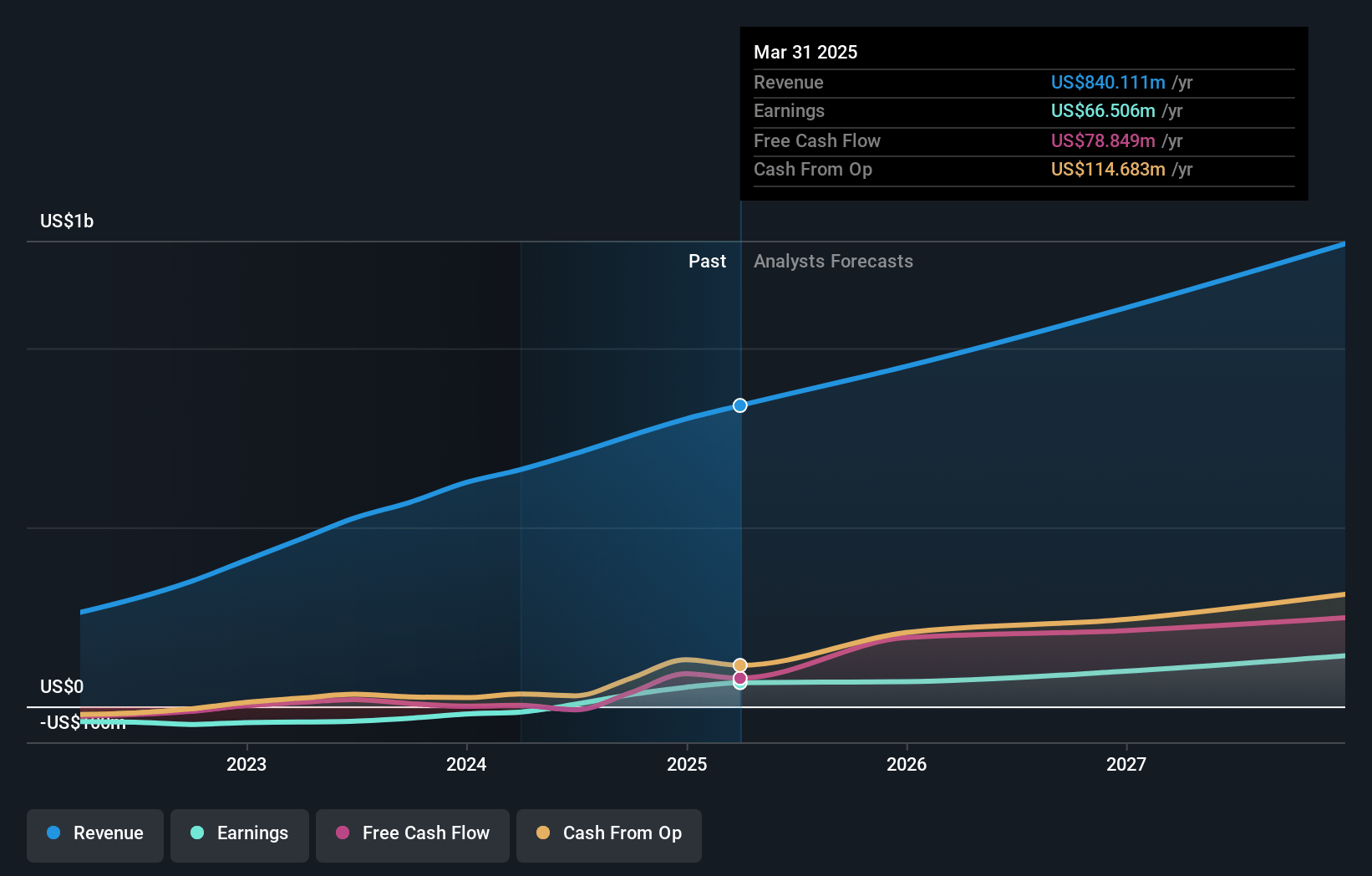This screenshot has height=876, width=1372.
Task: Click the tooltip date 'Mar 31 2025'
Action: click(x=805, y=52)
